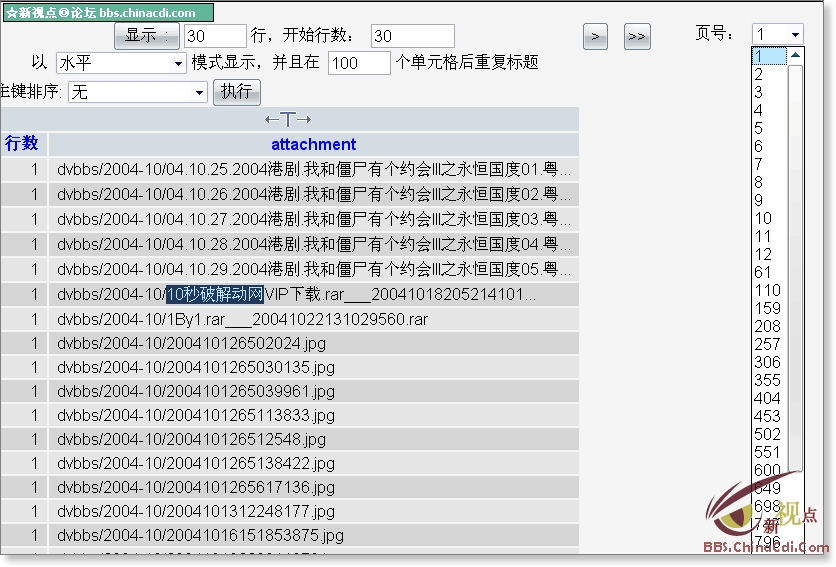Click the last page '>>' button
The width and height of the screenshot is (836, 567).
click(x=636, y=37)
